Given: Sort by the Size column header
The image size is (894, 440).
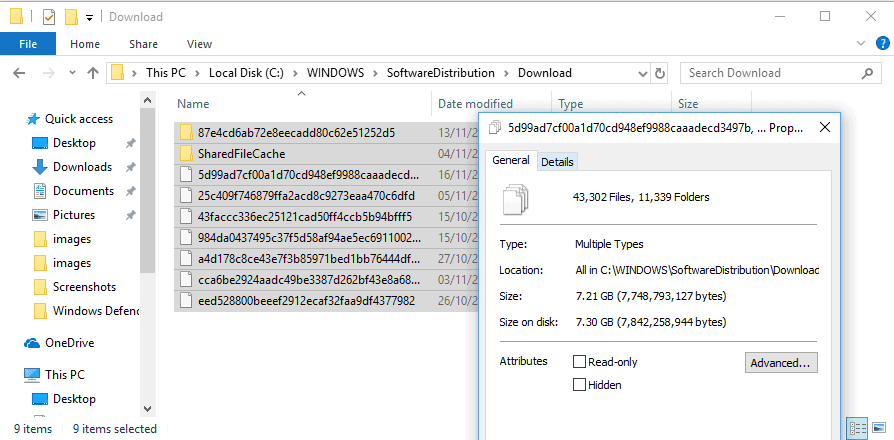Looking at the screenshot, I should coord(711,104).
